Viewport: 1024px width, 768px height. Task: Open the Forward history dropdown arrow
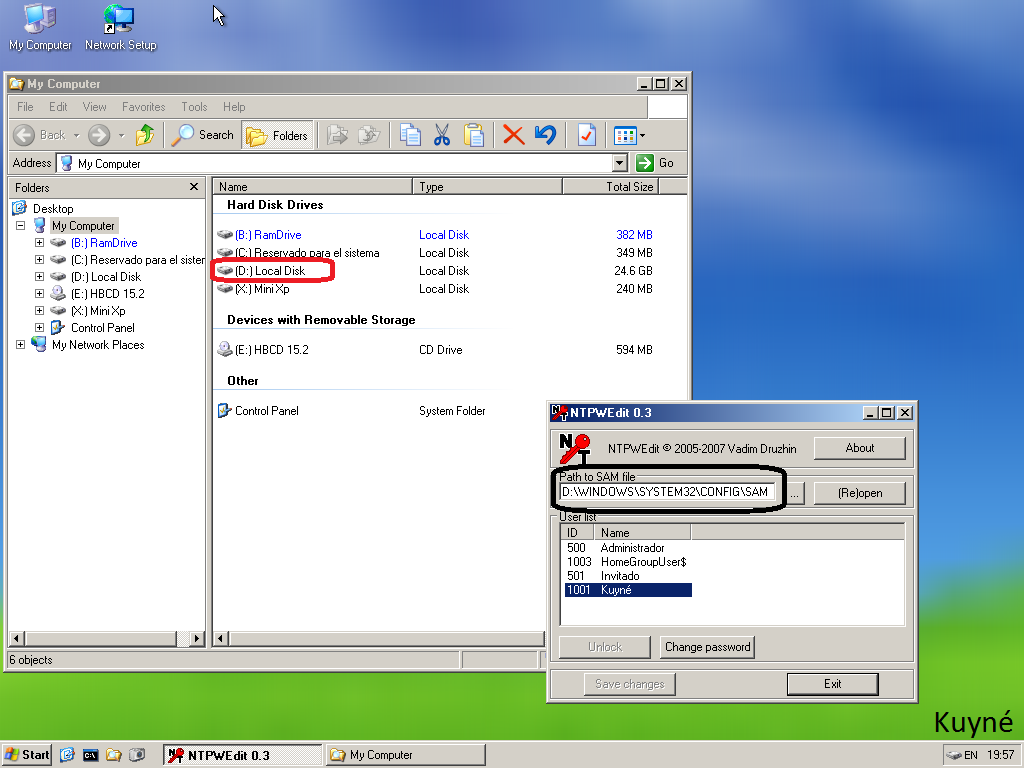[x=121, y=136]
